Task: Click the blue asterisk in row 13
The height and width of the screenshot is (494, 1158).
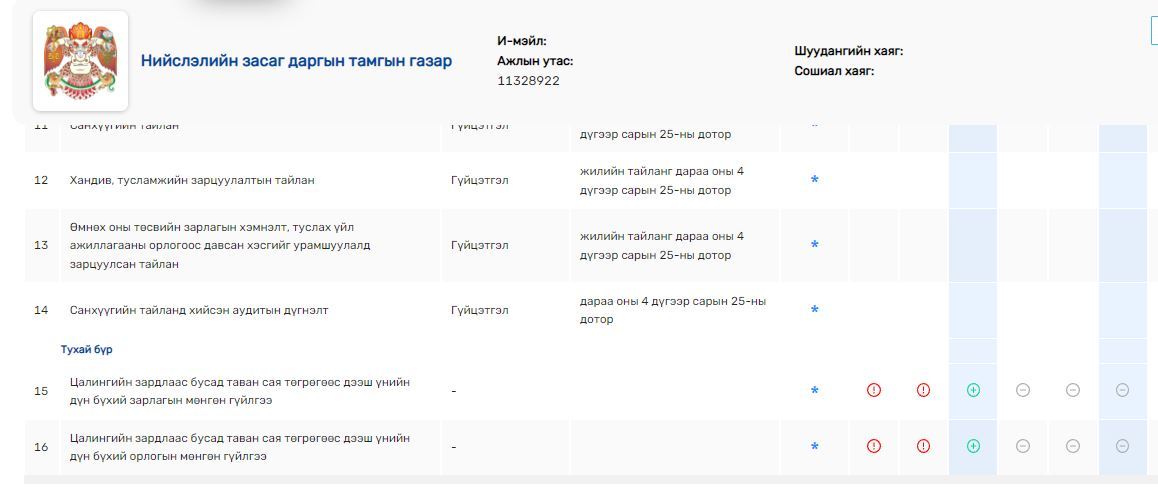Action: (814, 245)
